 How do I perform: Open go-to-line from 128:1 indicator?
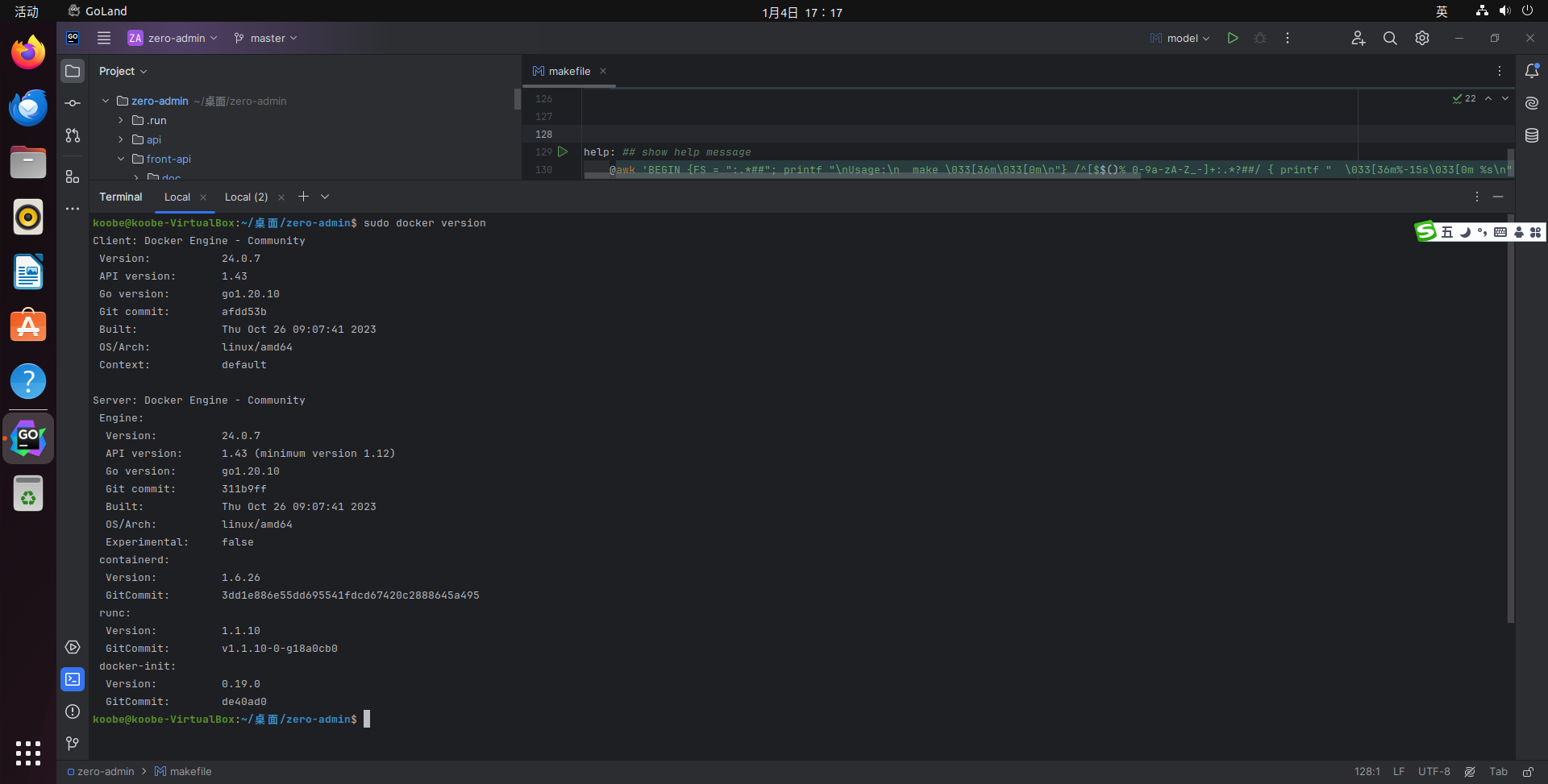tap(1367, 771)
